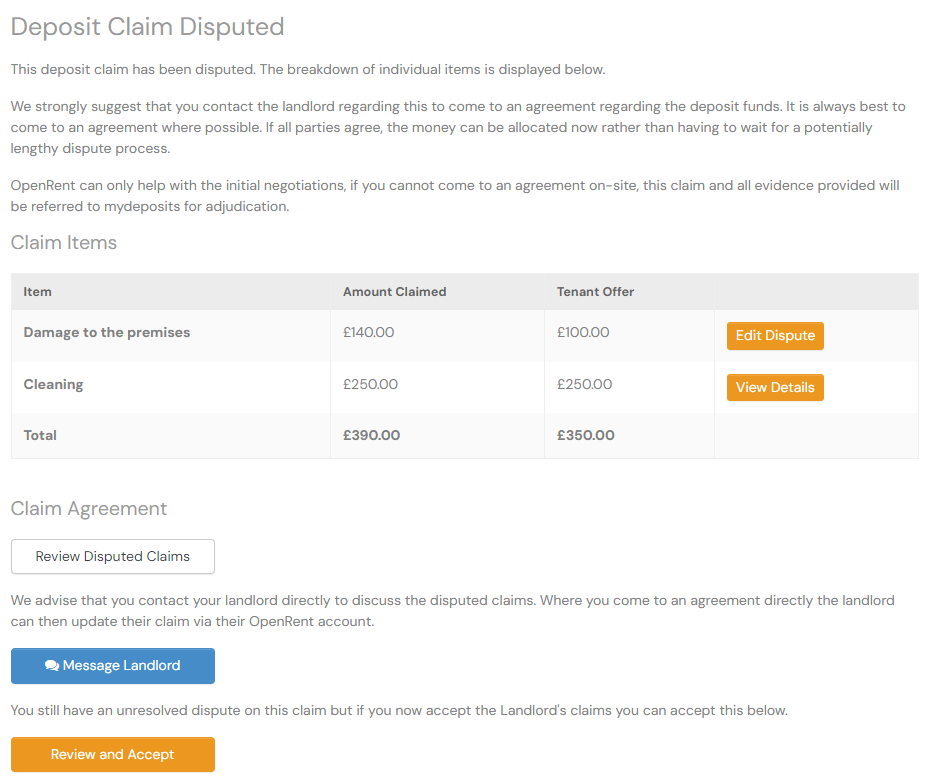Click the Amount Claimed column header
932x784 pixels.
(x=394, y=292)
